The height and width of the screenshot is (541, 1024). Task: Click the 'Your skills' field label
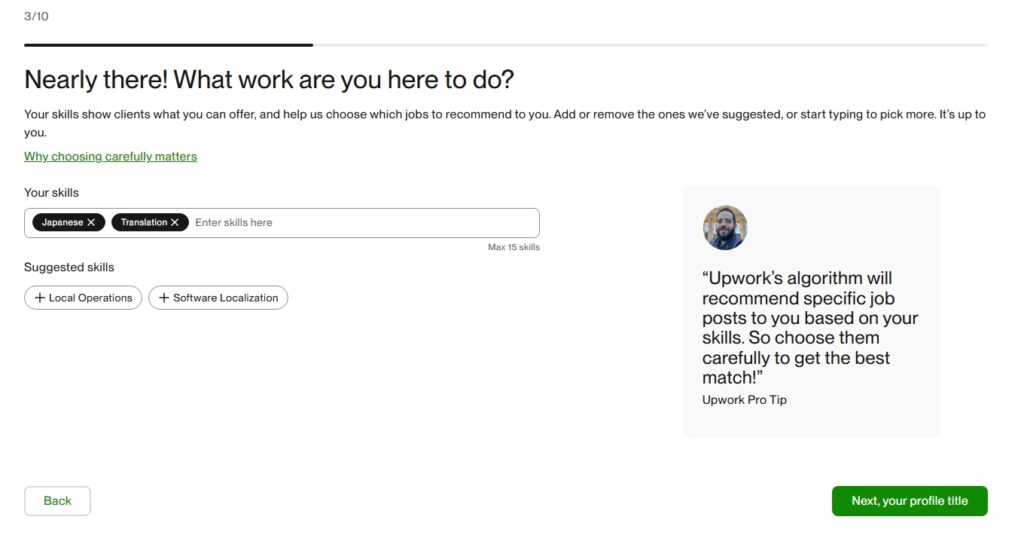pos(51,192)
